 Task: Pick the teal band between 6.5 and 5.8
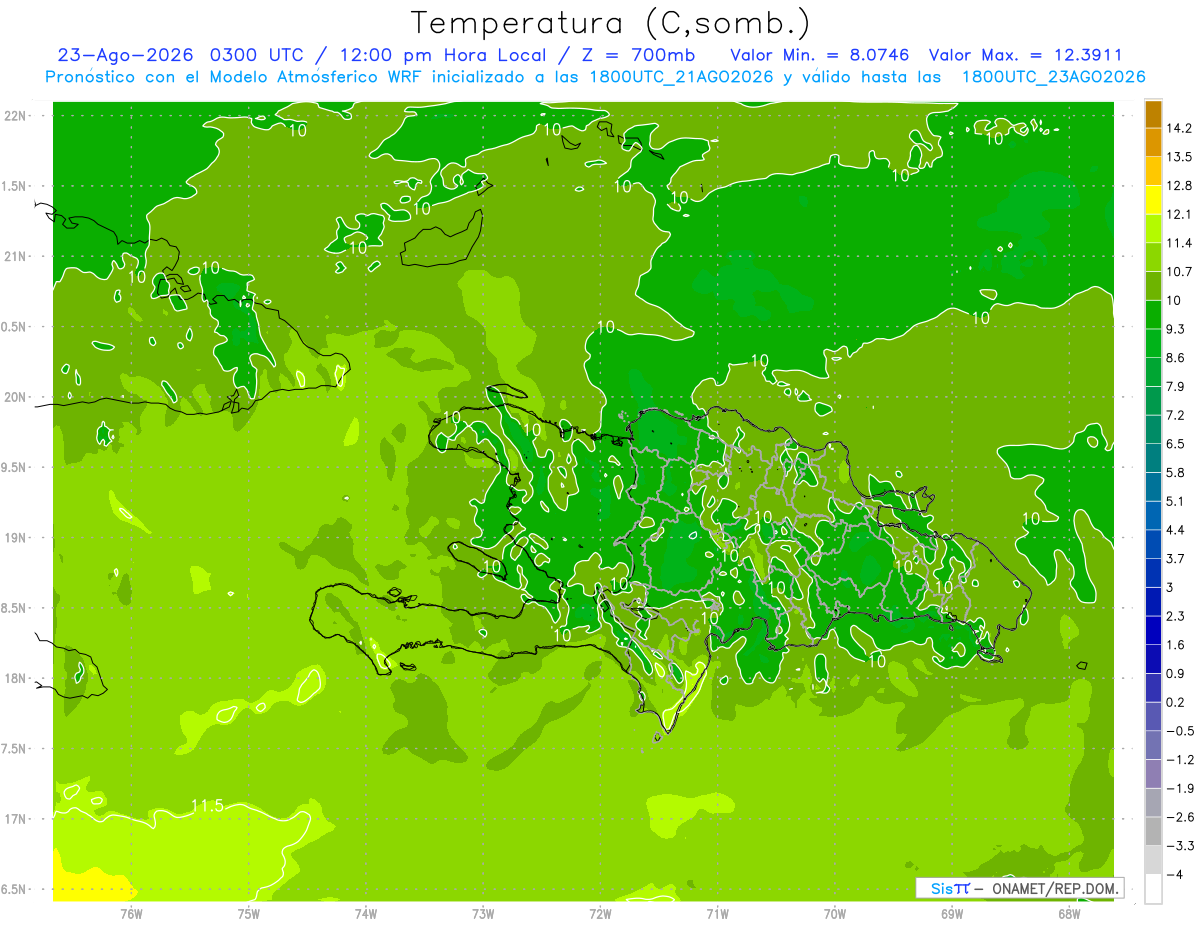pyautogui.click(x=1153, y=458)
